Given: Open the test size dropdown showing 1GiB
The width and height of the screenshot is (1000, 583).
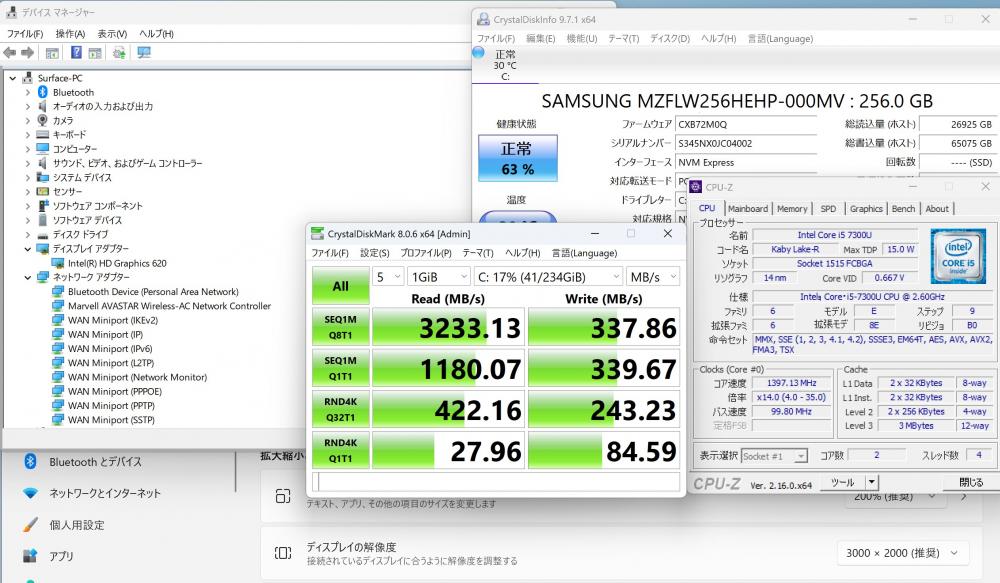Looking at the screenshot, I should pyautogui.click(x=438, y=277).
